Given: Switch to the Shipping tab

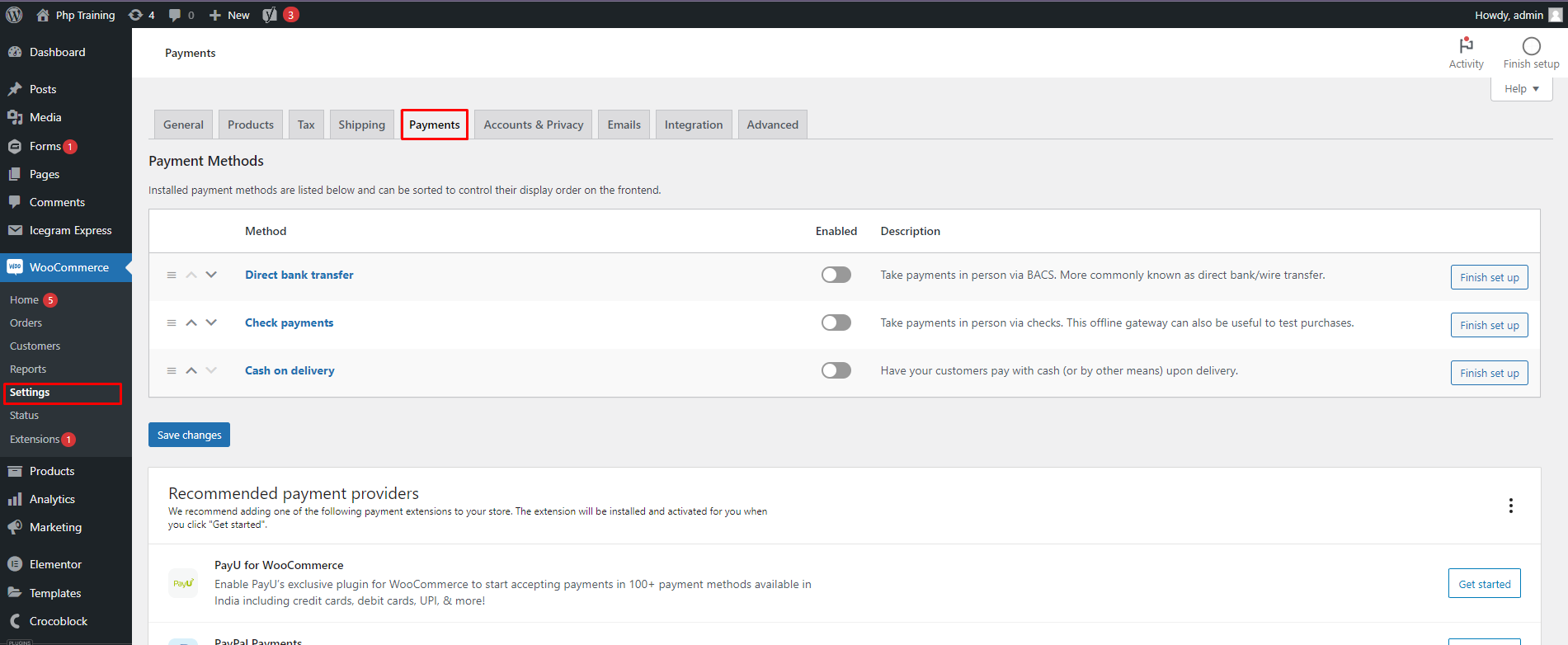Looking at the screenshot, I should point(361,125).
